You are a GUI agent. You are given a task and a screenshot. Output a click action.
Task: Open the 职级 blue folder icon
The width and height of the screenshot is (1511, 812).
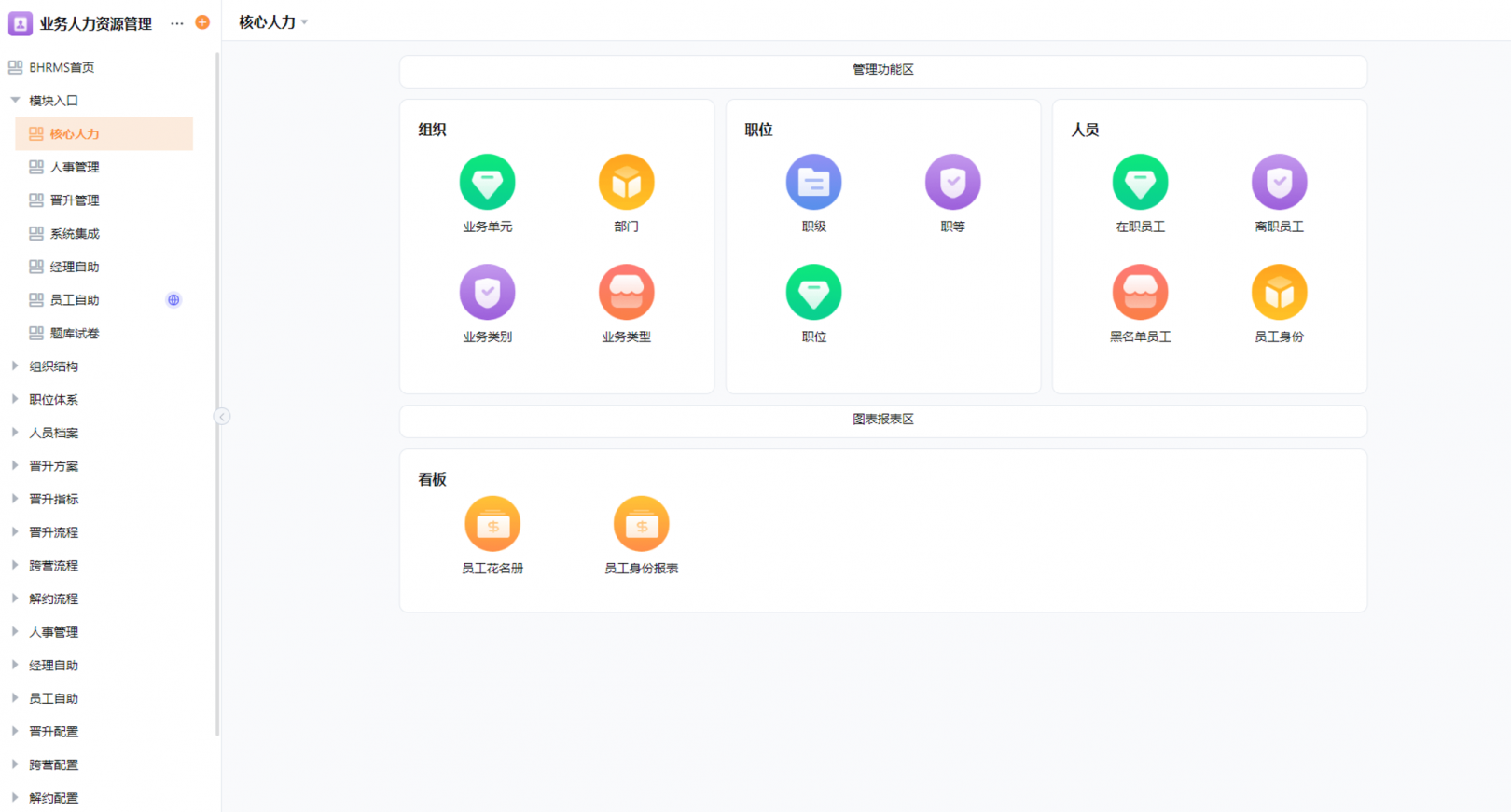click(813, 183)
